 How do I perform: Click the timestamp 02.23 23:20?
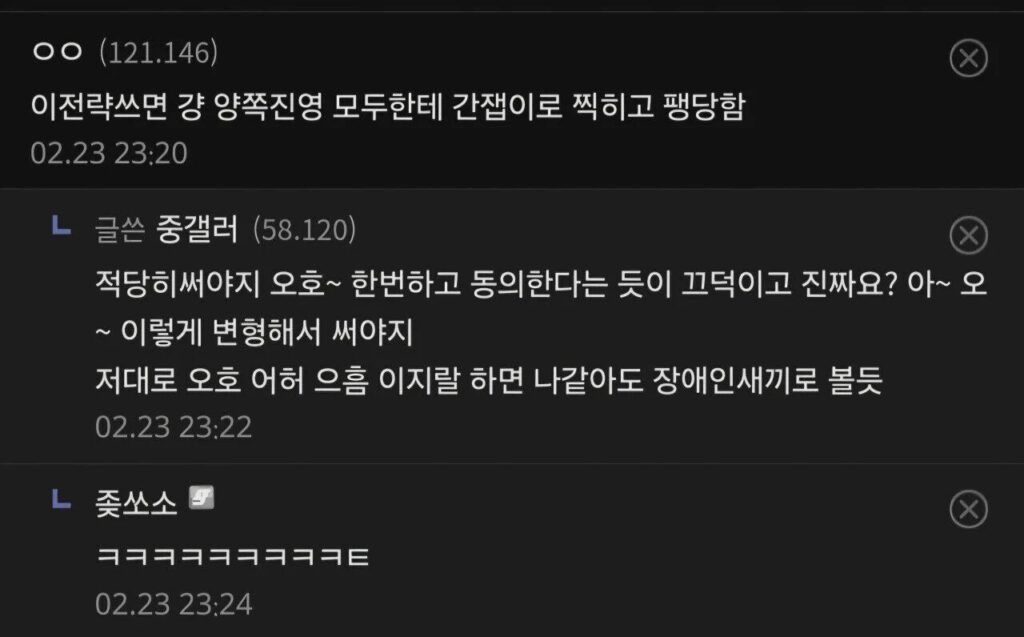coord(109,154)
